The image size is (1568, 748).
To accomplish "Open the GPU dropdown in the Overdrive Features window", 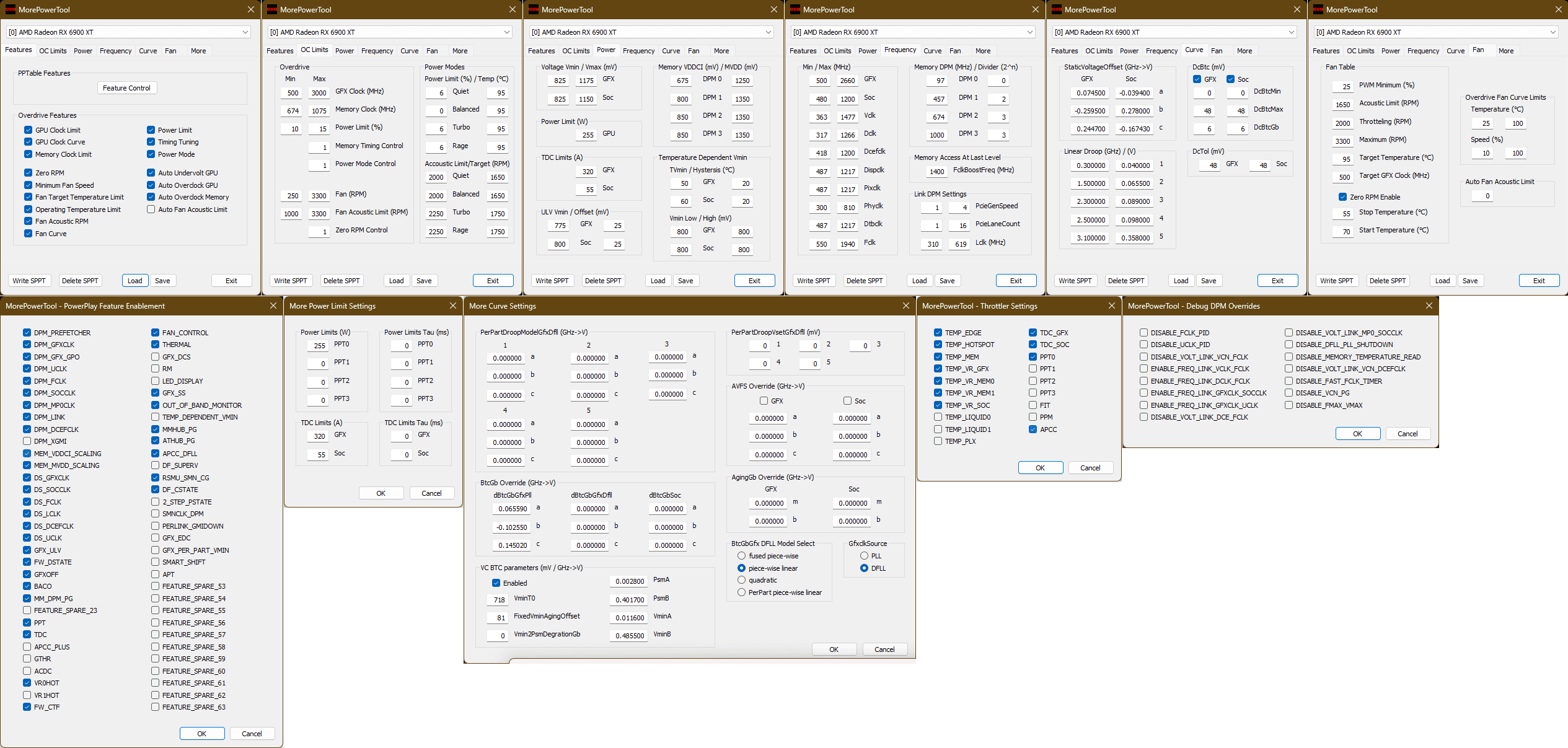I will tap(128, 32).
